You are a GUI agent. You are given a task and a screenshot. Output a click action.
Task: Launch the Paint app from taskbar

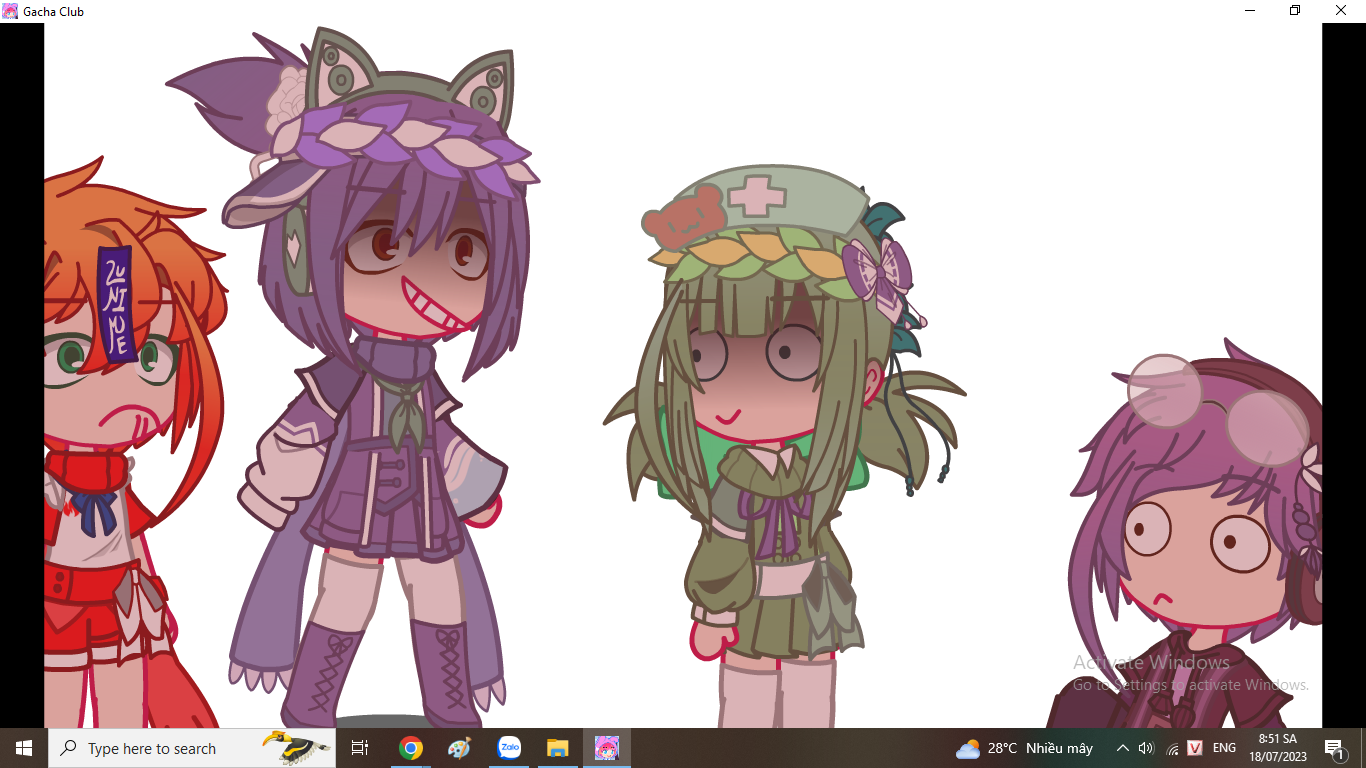coord(459,748)
